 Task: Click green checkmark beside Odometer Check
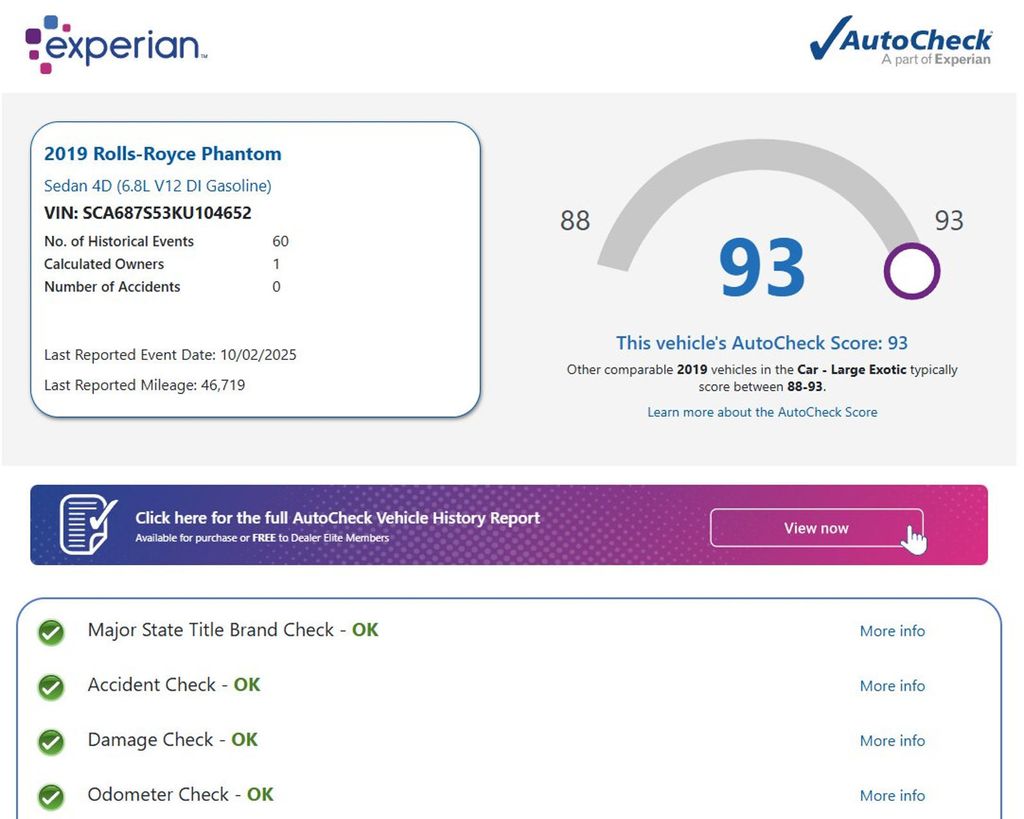51,797
